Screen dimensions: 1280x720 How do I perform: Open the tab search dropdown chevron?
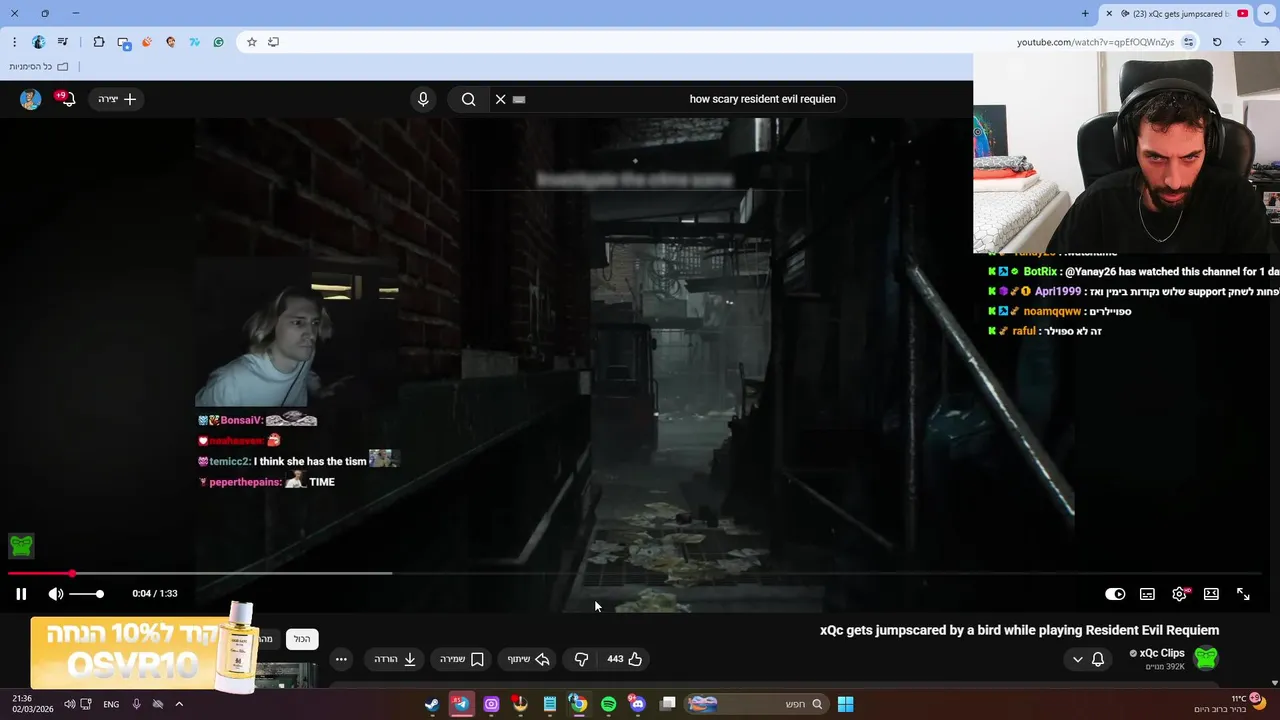coord(1267,13)
